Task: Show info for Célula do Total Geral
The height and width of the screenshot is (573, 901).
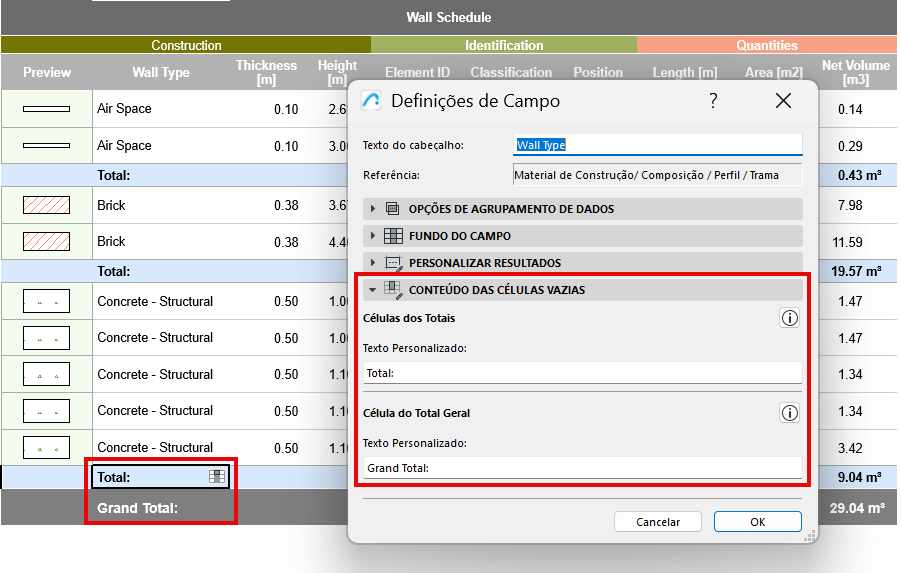Action: pos(790,413)
